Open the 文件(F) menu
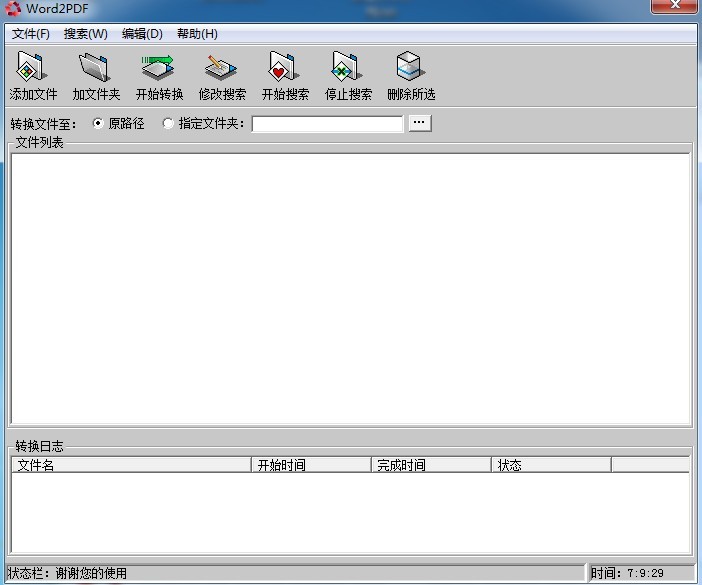702x585 pixels. point(31,34)
